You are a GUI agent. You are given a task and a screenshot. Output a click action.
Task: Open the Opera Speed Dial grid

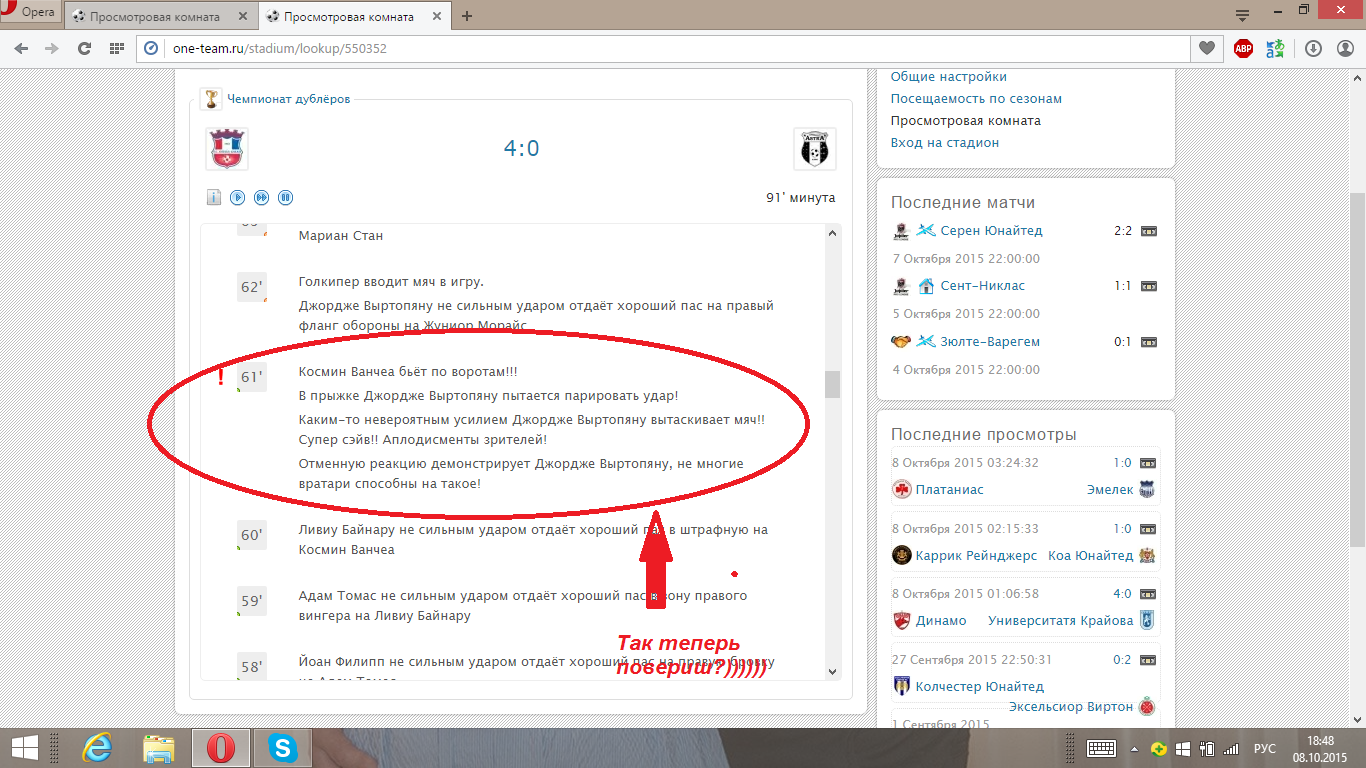pos(116,48)
